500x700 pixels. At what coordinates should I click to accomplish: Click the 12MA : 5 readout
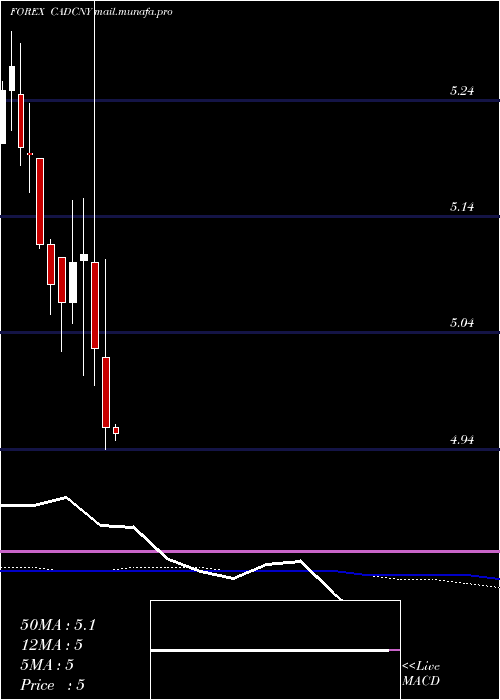click(x=52, y=645)
